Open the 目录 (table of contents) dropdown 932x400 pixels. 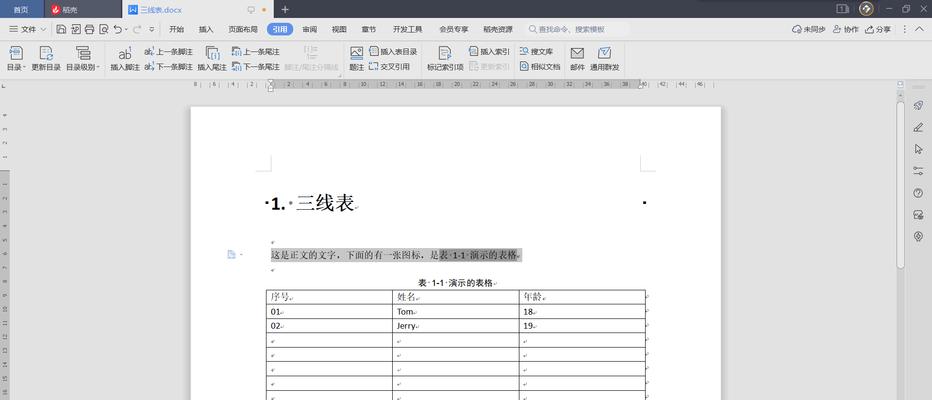click(16, 59)
